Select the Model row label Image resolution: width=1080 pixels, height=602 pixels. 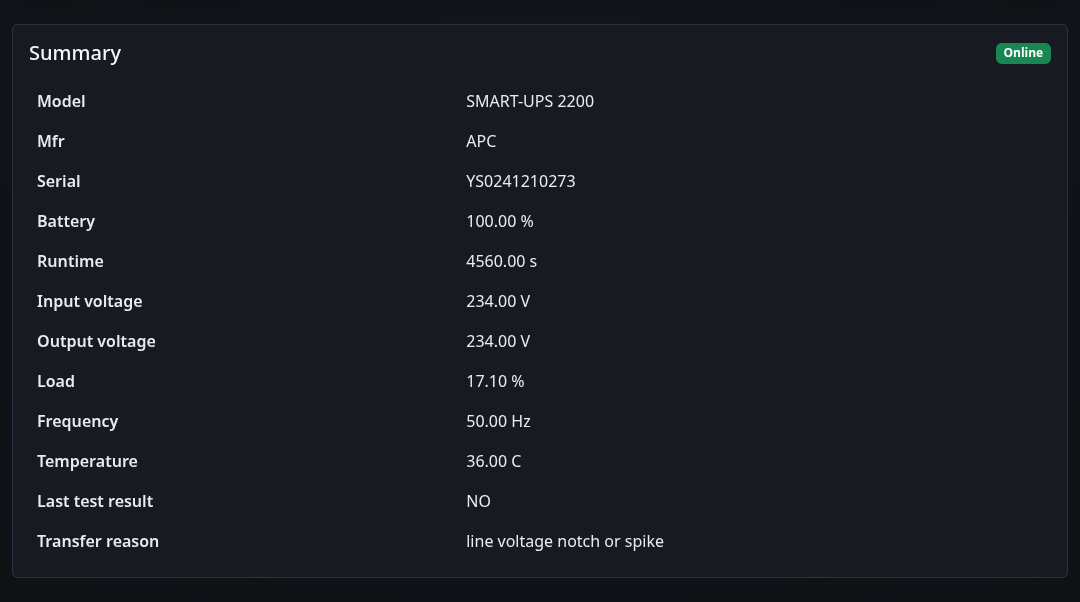click(61, 101)
